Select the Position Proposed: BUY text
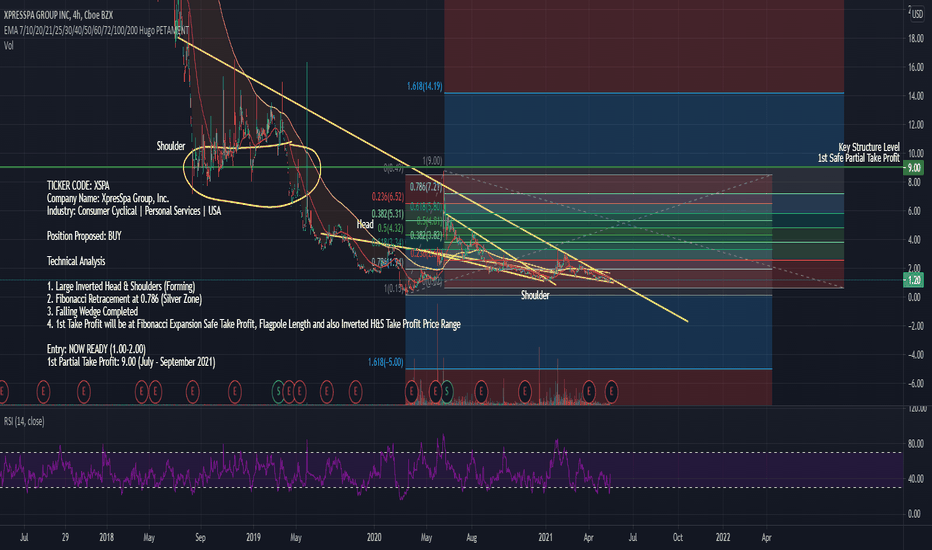 tap(84, 235)
